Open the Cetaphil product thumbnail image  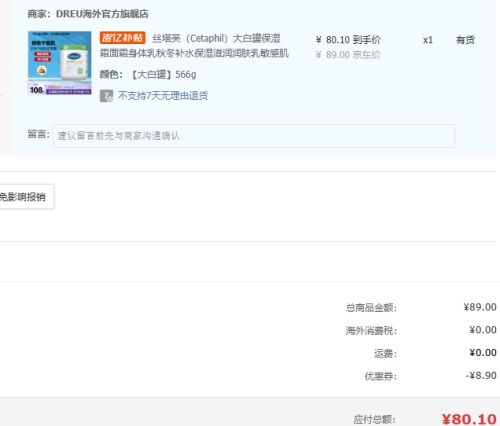[60, 63]
